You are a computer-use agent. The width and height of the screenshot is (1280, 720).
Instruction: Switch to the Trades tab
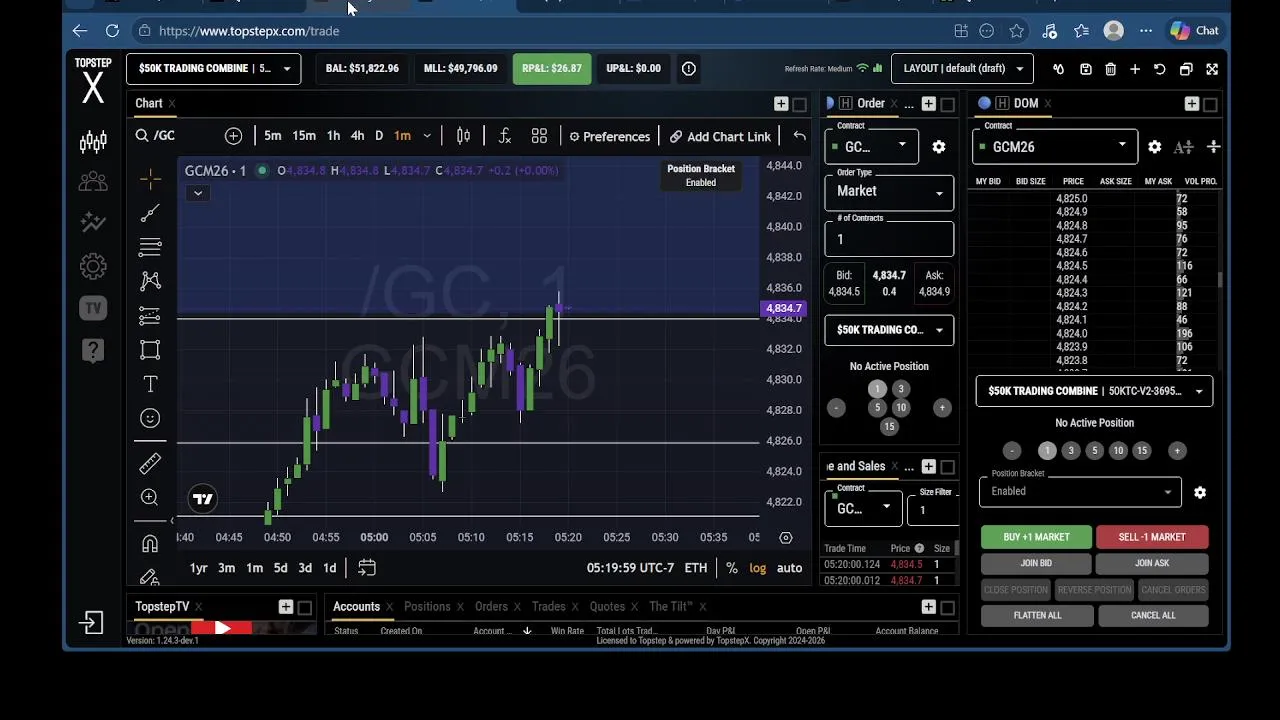tap(548, 607)
